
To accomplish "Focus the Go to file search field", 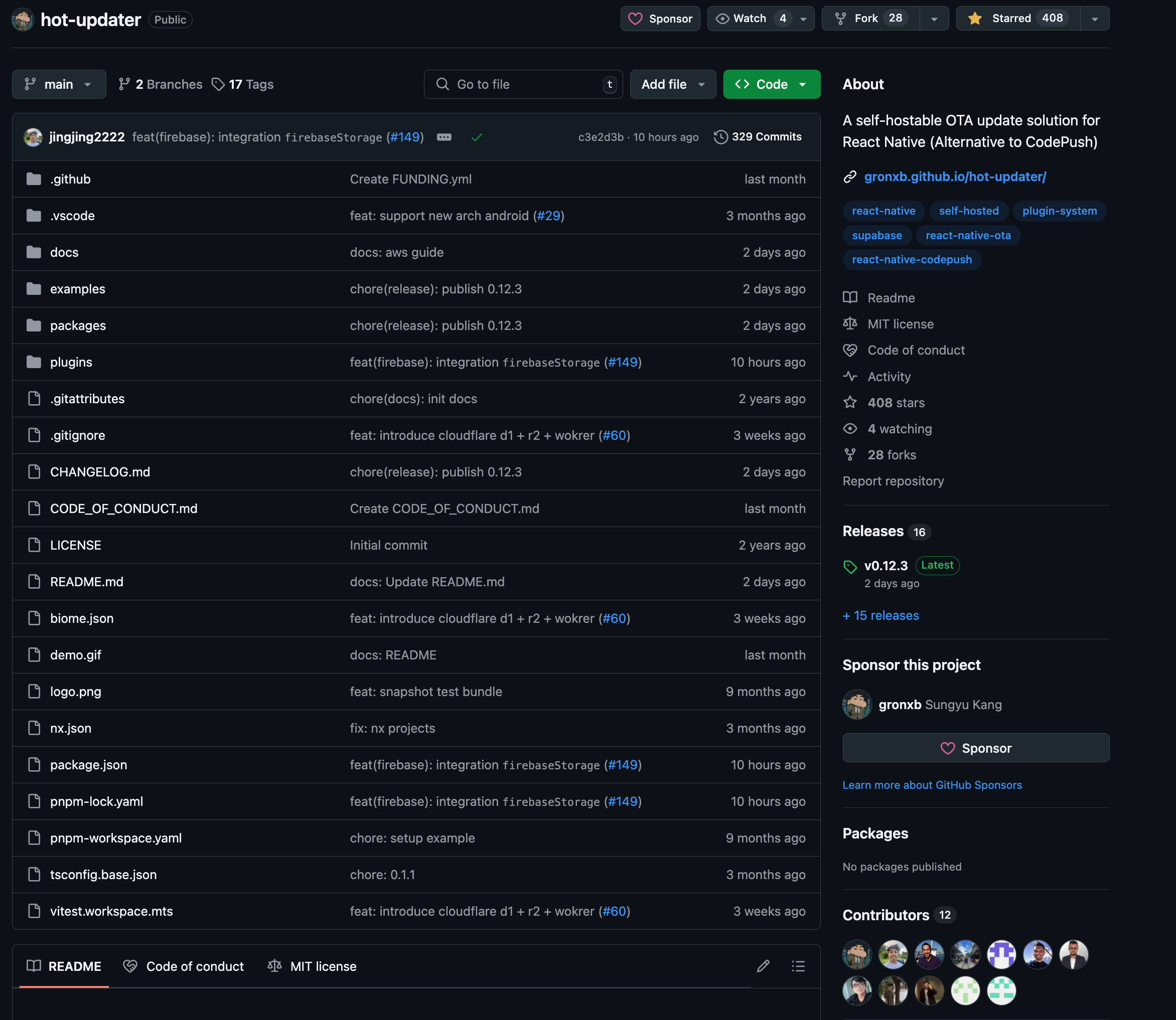I will point(523,84).
